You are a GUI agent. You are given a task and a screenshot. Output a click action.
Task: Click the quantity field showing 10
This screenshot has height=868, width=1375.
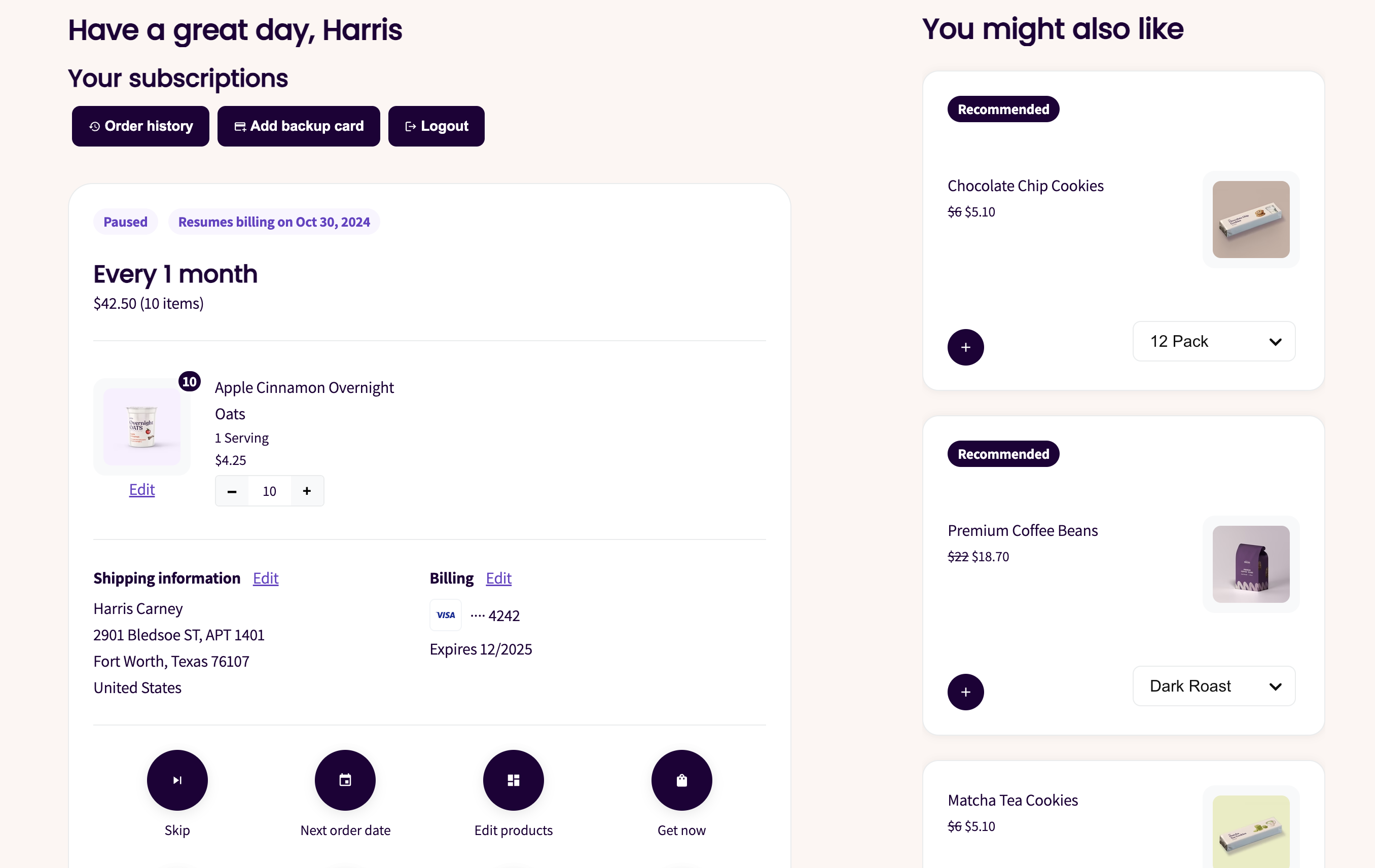270,491
